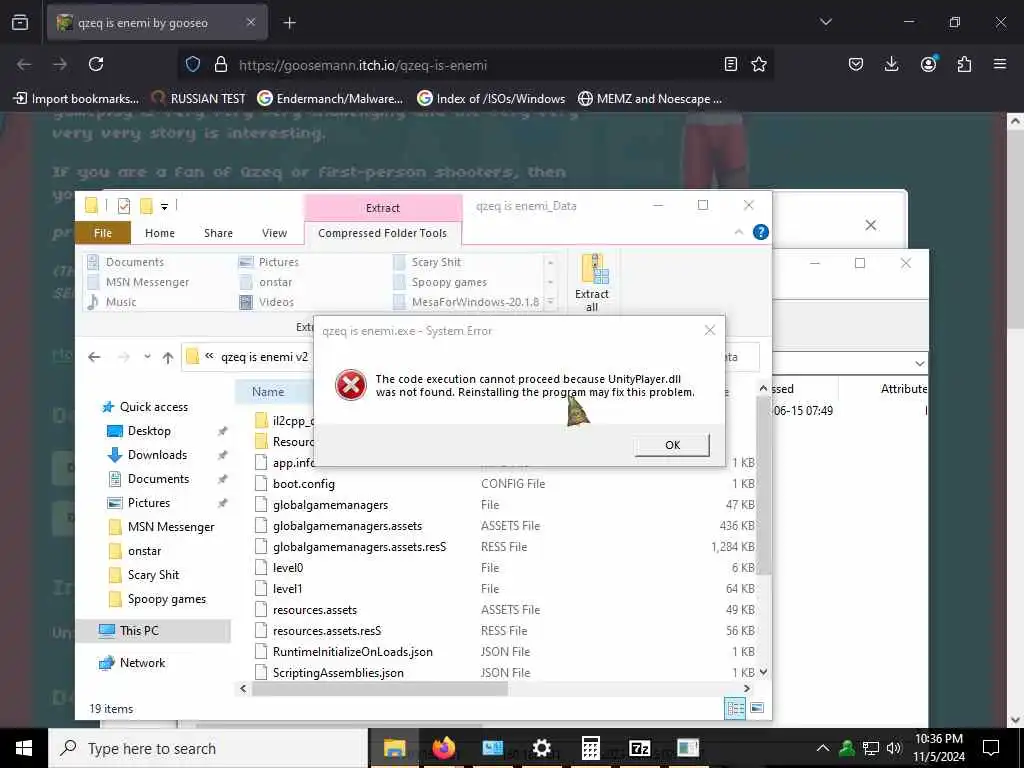Screen dimensions: 1024x768
Task: Select This PC in navigation pane
Action: click(139, 630)
